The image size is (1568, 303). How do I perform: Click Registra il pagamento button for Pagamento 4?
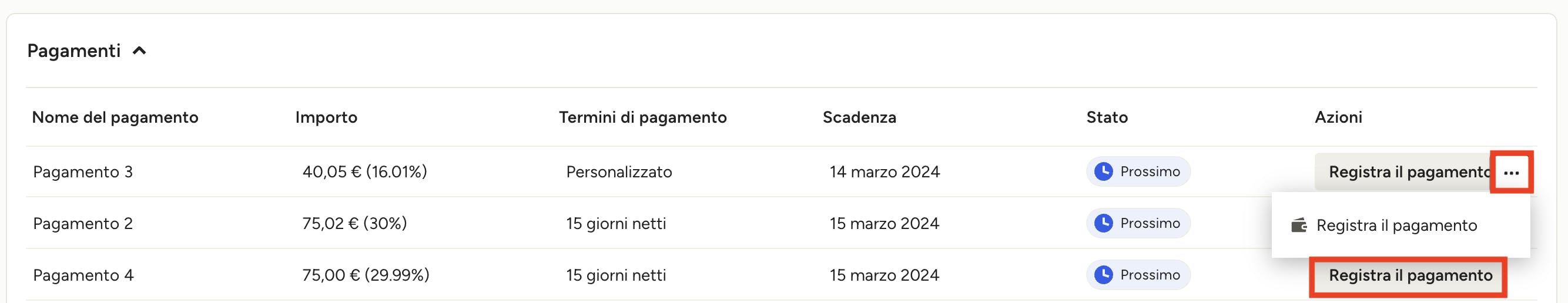point(1410,275)
